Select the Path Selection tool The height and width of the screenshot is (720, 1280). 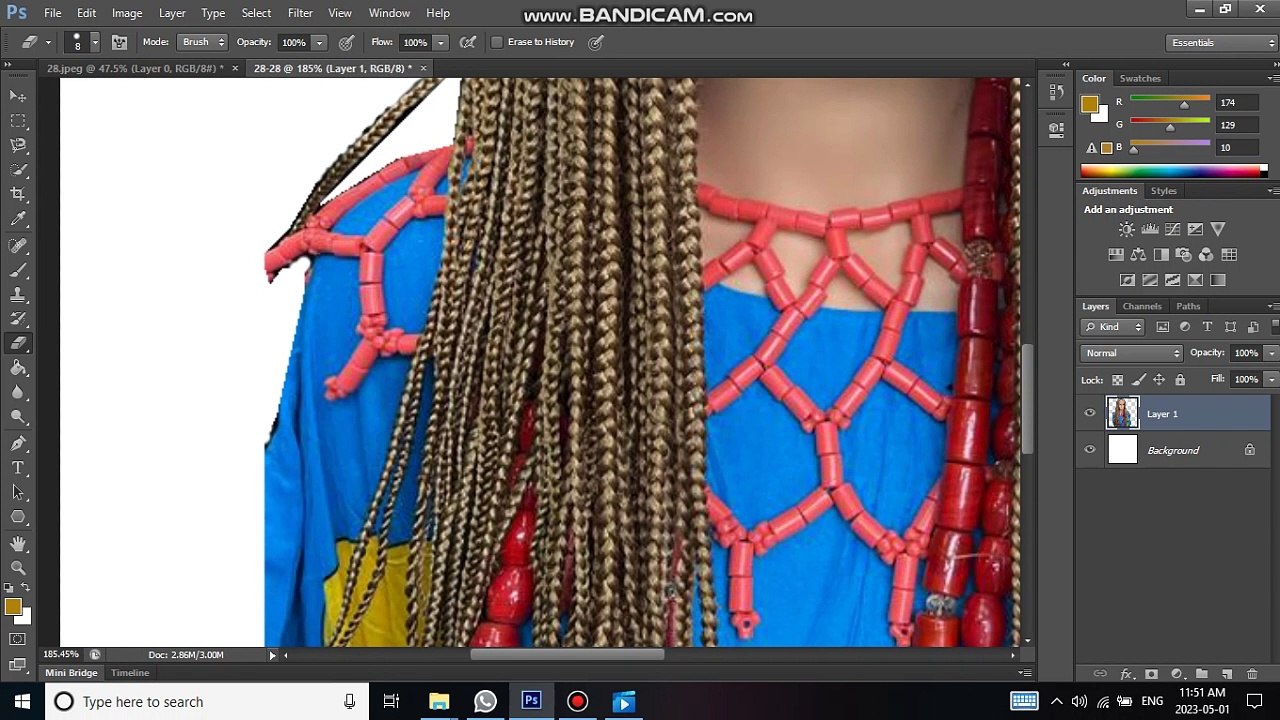tap(18, 492)
